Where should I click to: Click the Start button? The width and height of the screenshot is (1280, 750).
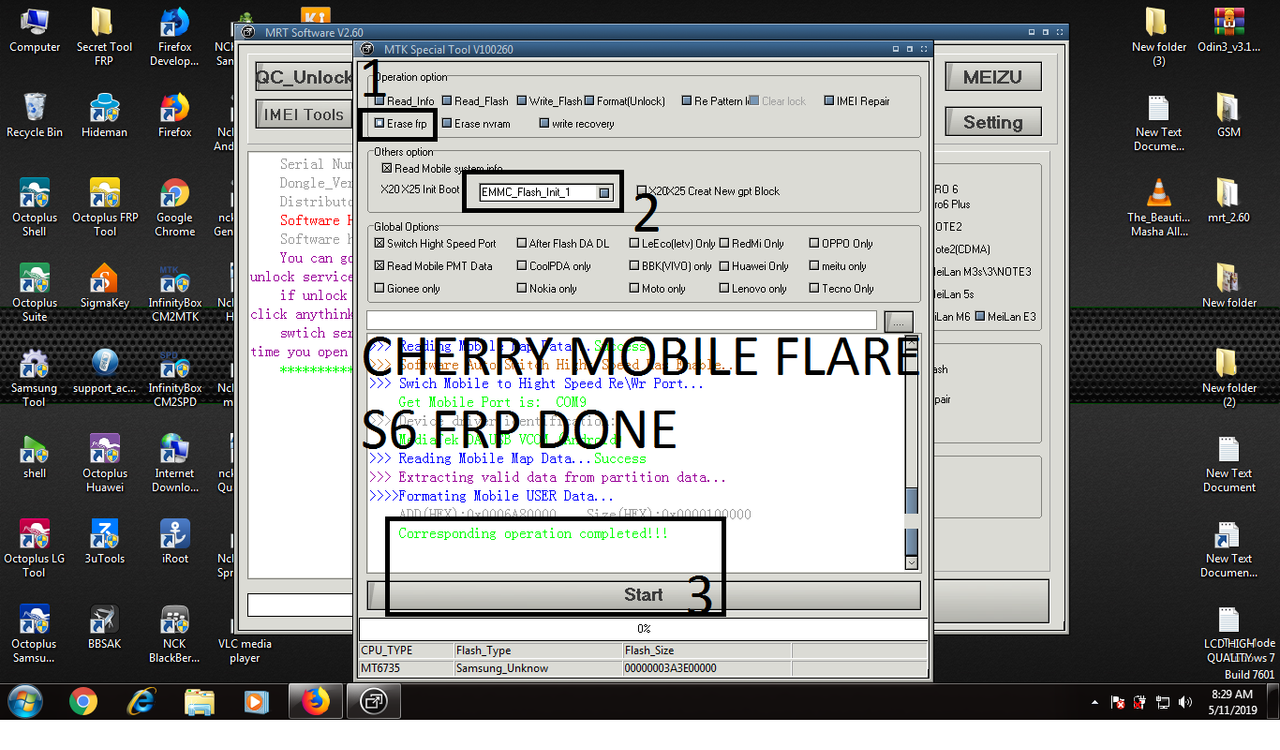pyautogui.click(x=643, y=595)
